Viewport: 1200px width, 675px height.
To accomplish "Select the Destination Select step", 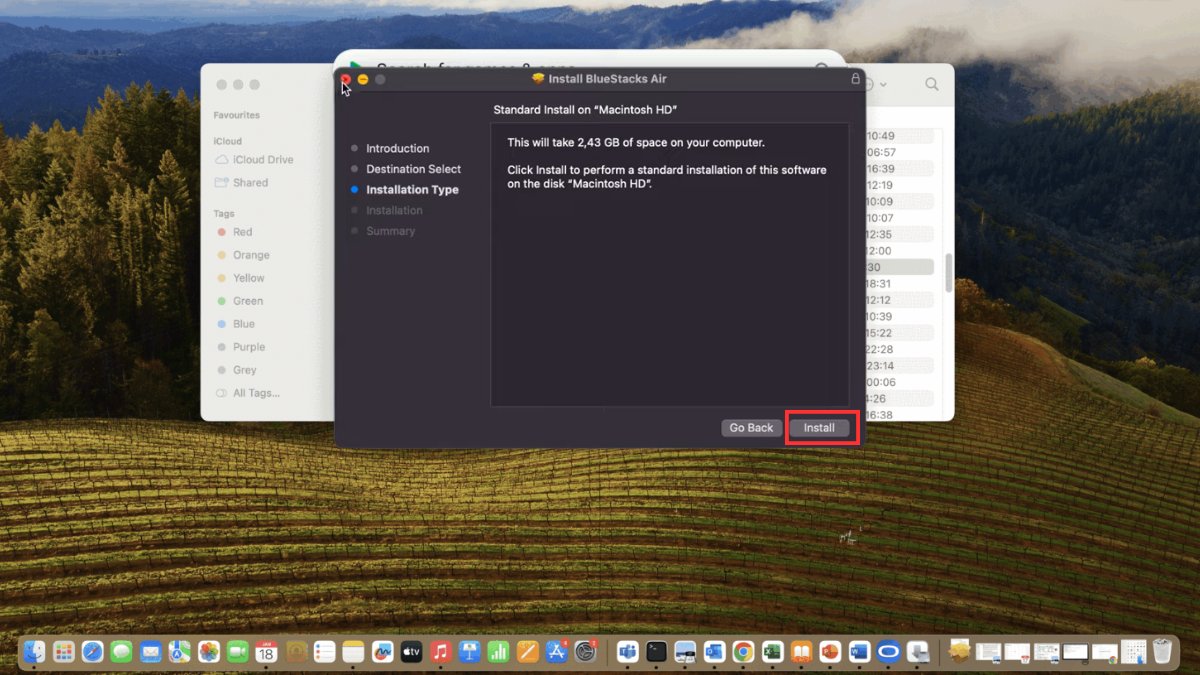I will tap(413, 169).
